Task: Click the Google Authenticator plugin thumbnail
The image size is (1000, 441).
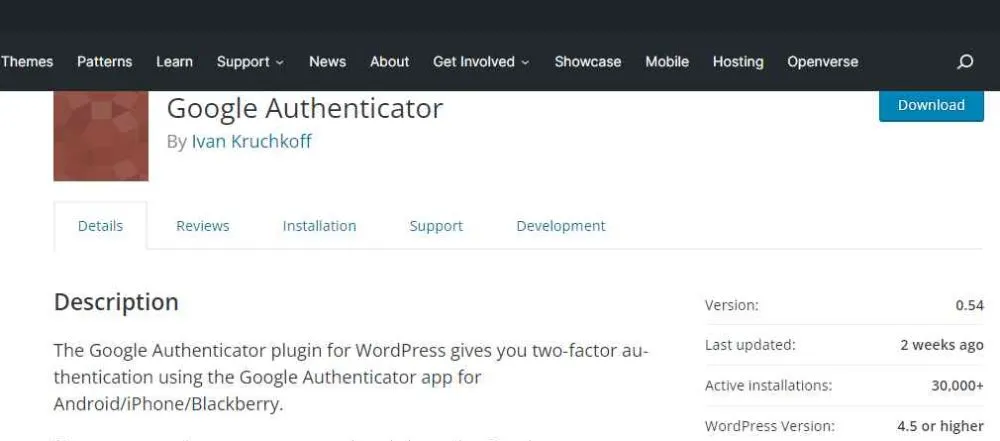Action: (101, 136)
